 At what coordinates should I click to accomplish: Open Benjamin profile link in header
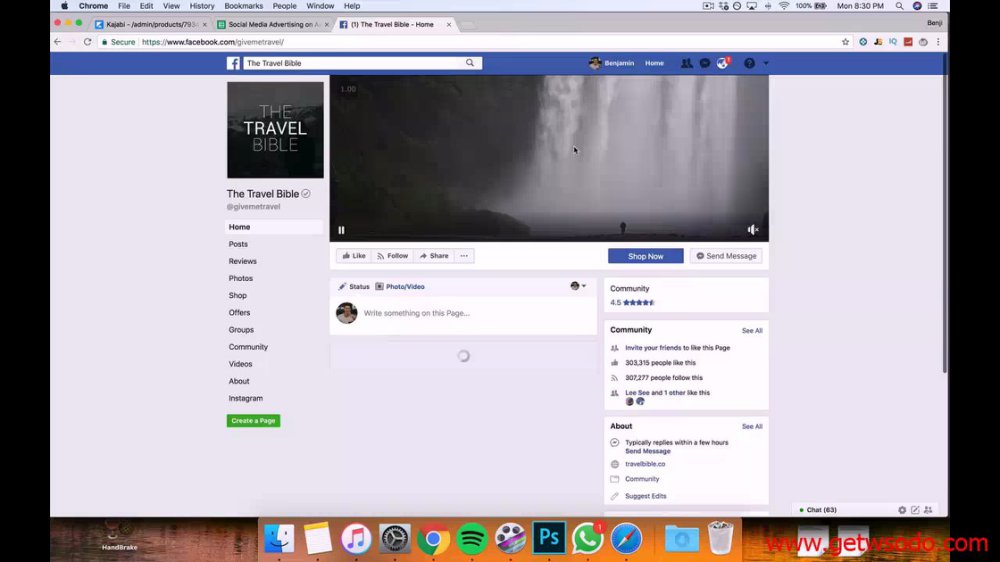coord(612,63)
